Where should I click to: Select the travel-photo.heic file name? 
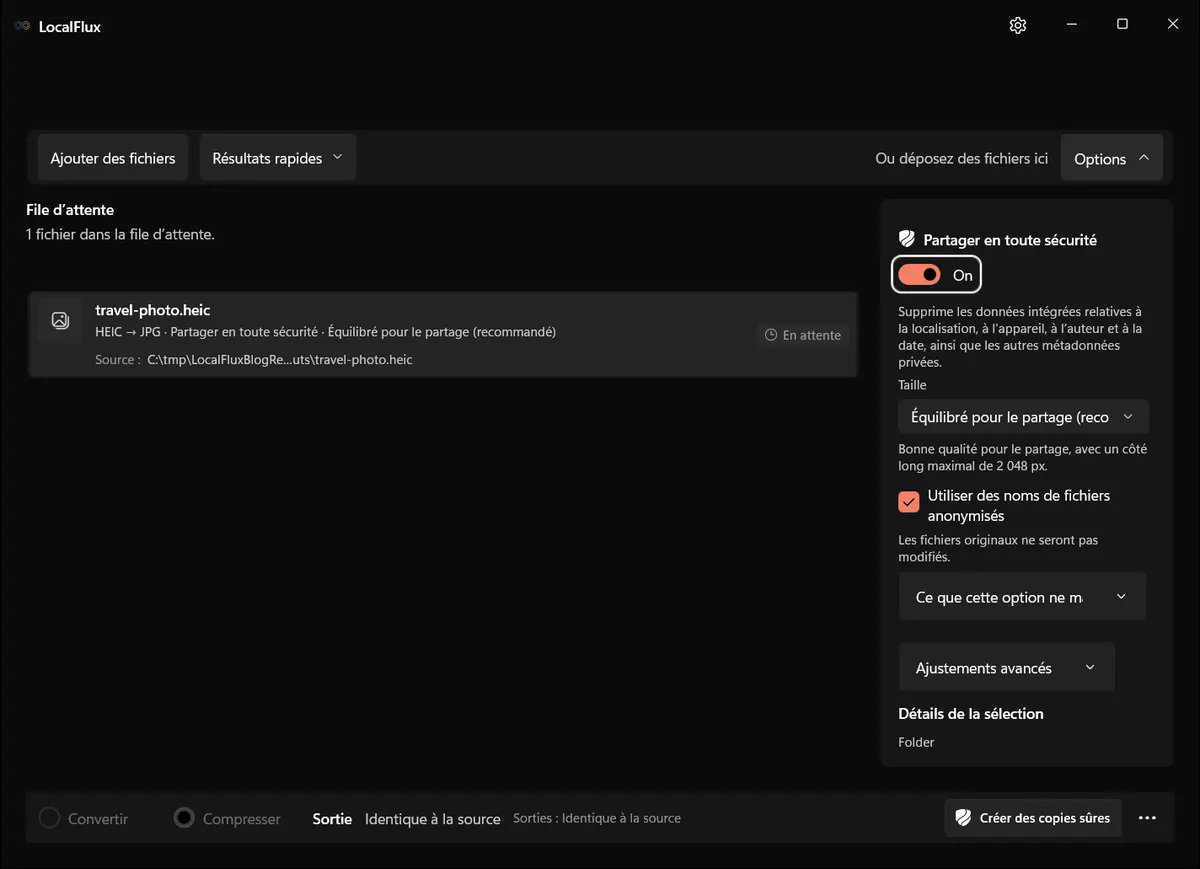tap(153, 310)
